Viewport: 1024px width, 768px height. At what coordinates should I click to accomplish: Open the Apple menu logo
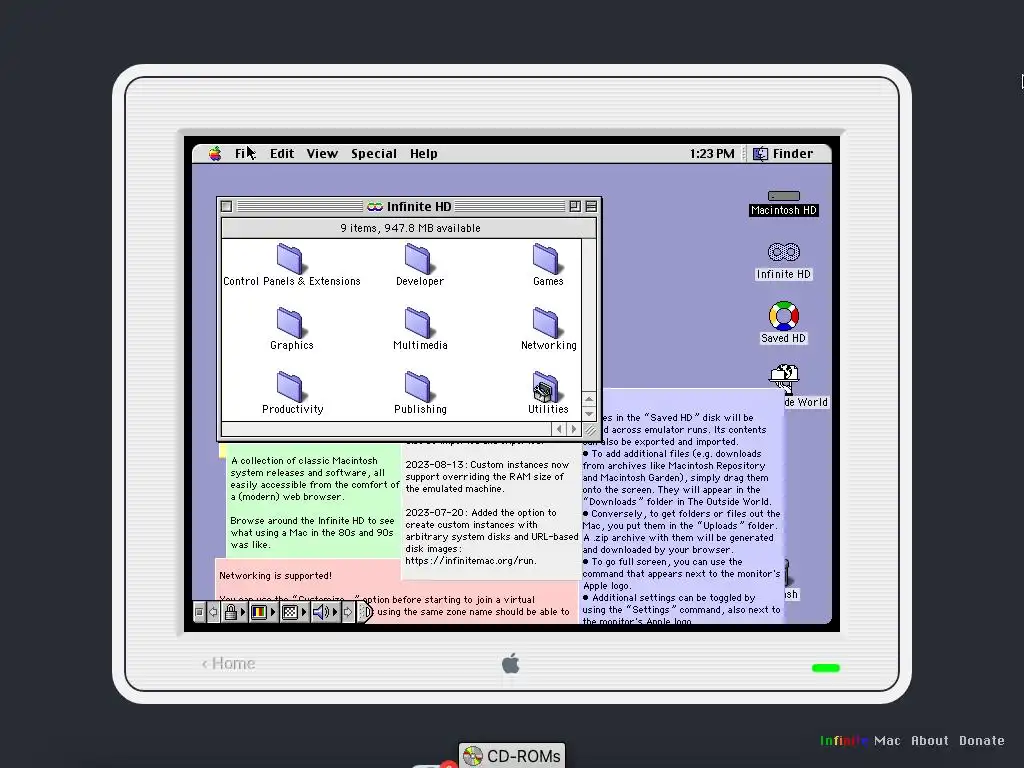click(215, 153)
